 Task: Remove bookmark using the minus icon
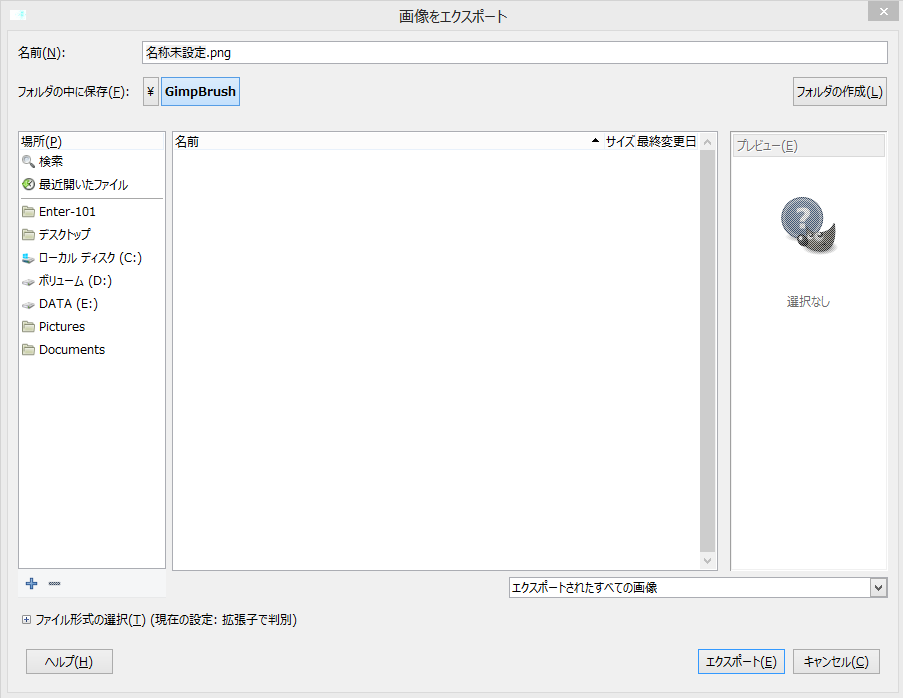54,583
